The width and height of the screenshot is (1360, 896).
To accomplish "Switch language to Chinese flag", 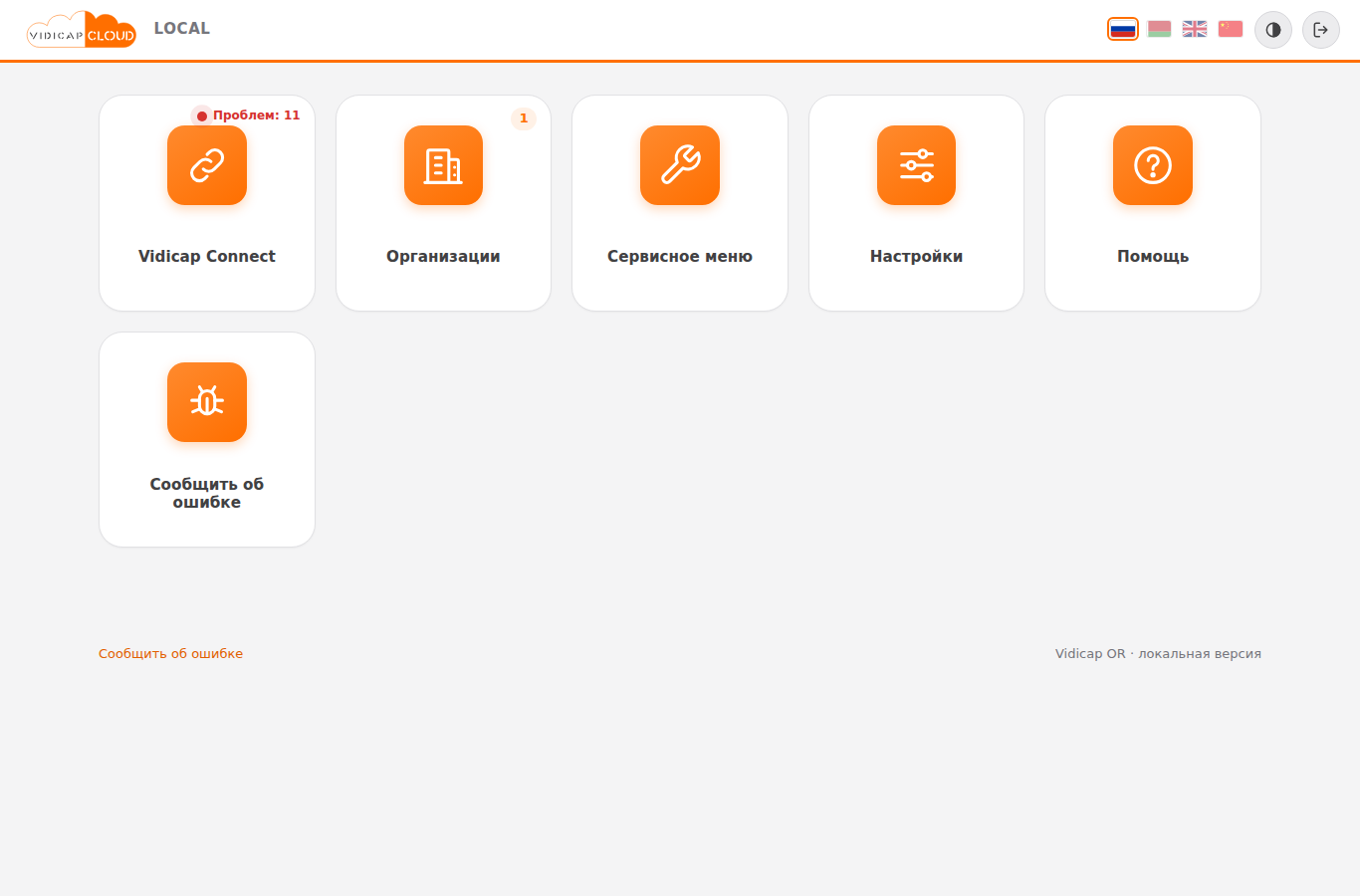I will tap(1231, 29).
